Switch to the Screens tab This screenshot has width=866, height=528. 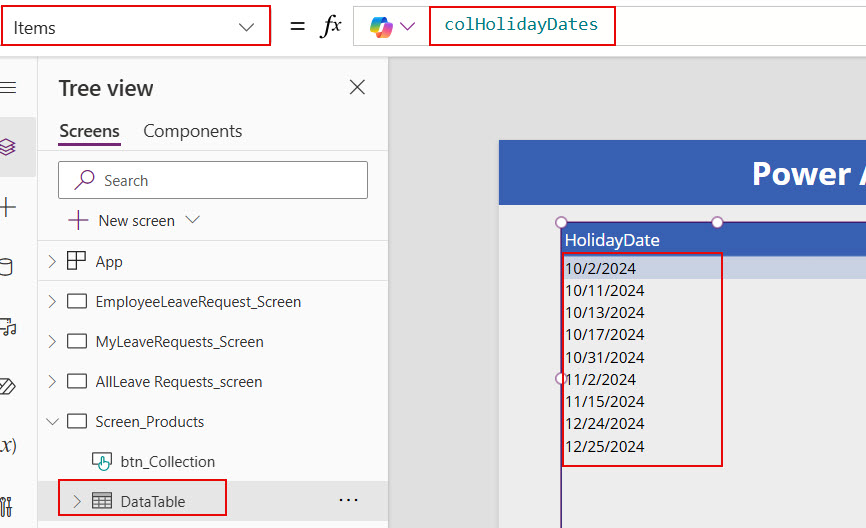point(89,131)
